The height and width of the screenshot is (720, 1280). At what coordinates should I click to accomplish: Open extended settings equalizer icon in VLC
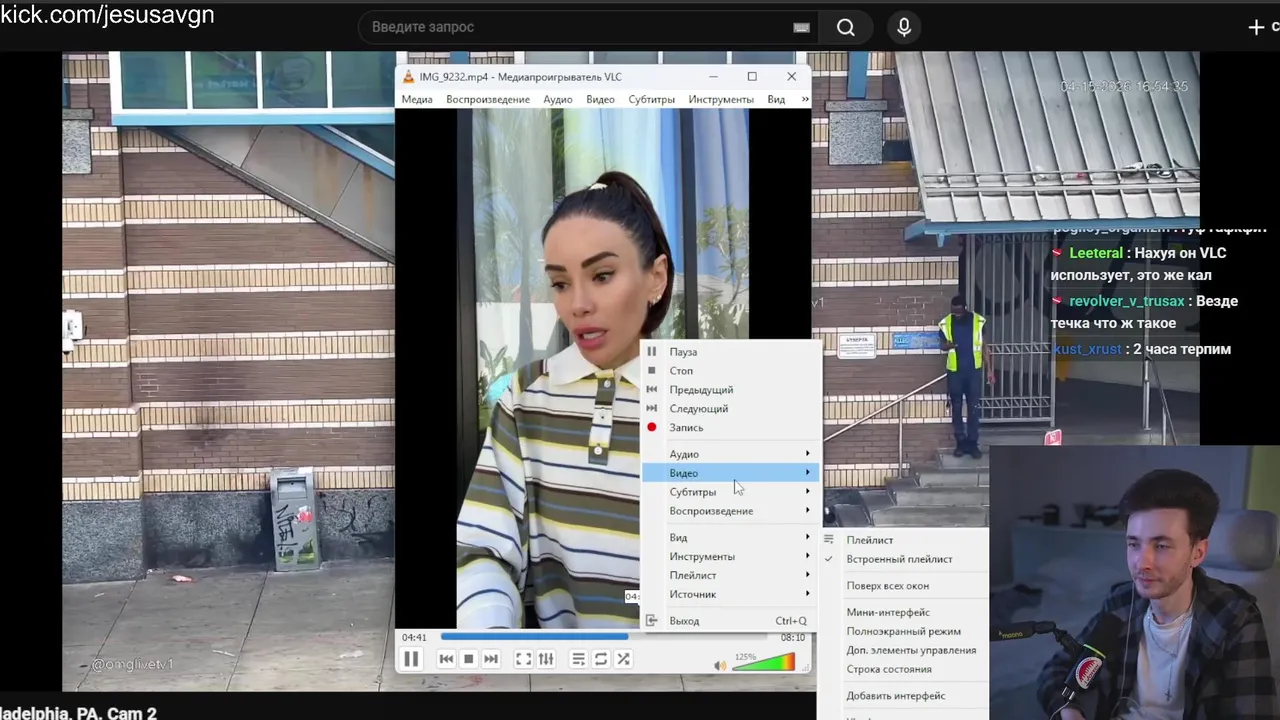tap(546, 659)
